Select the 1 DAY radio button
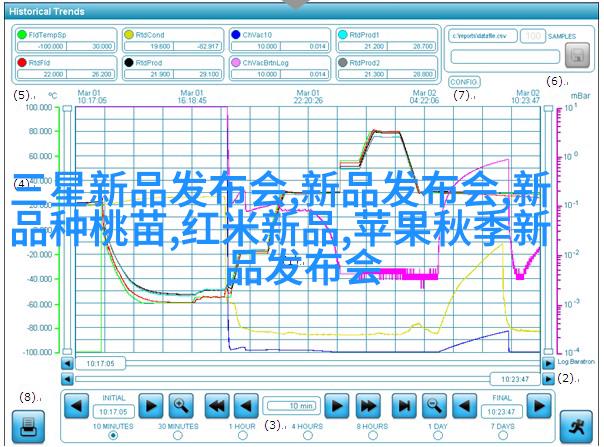 point(438,435)
